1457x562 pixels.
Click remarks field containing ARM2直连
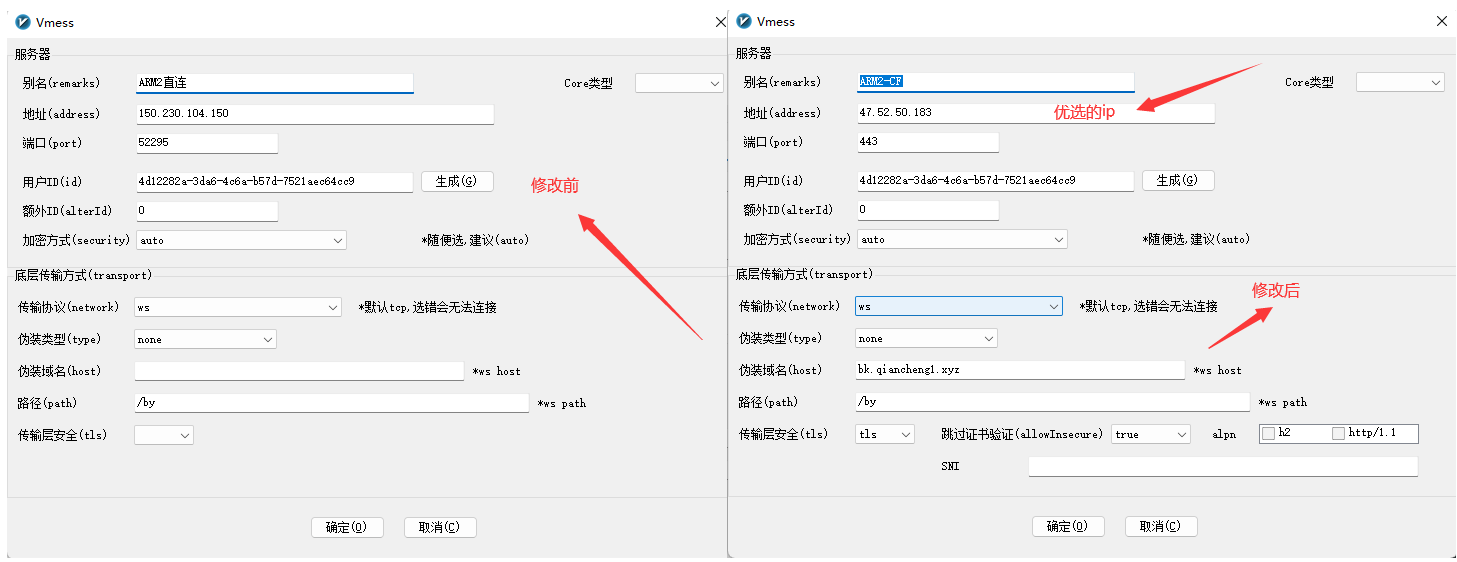coord(274,83)
